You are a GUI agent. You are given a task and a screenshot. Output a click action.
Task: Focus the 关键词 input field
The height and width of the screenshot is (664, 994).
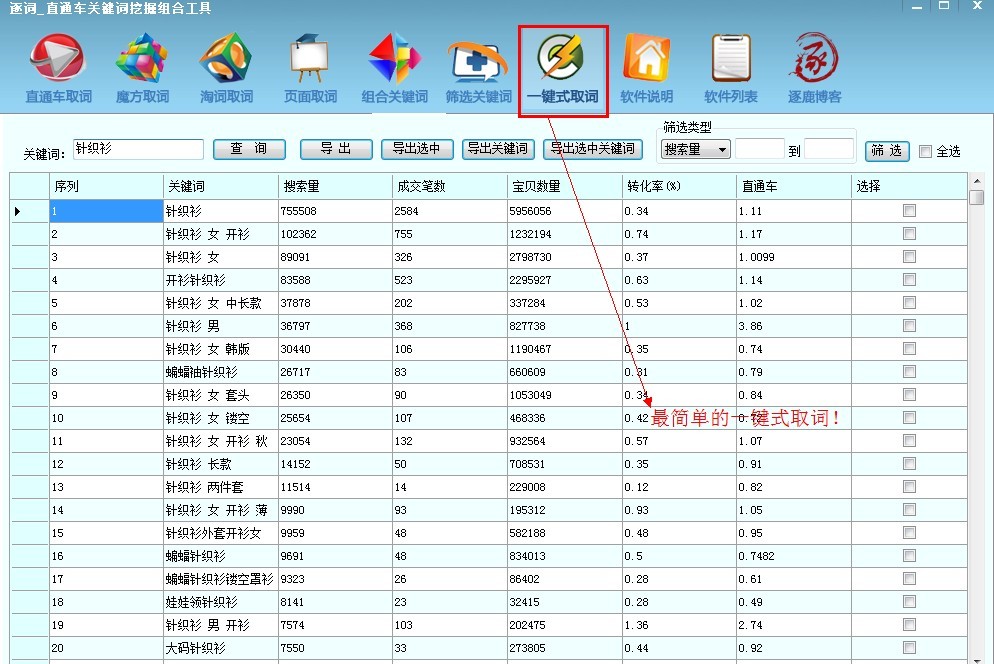tap(138, 149)
